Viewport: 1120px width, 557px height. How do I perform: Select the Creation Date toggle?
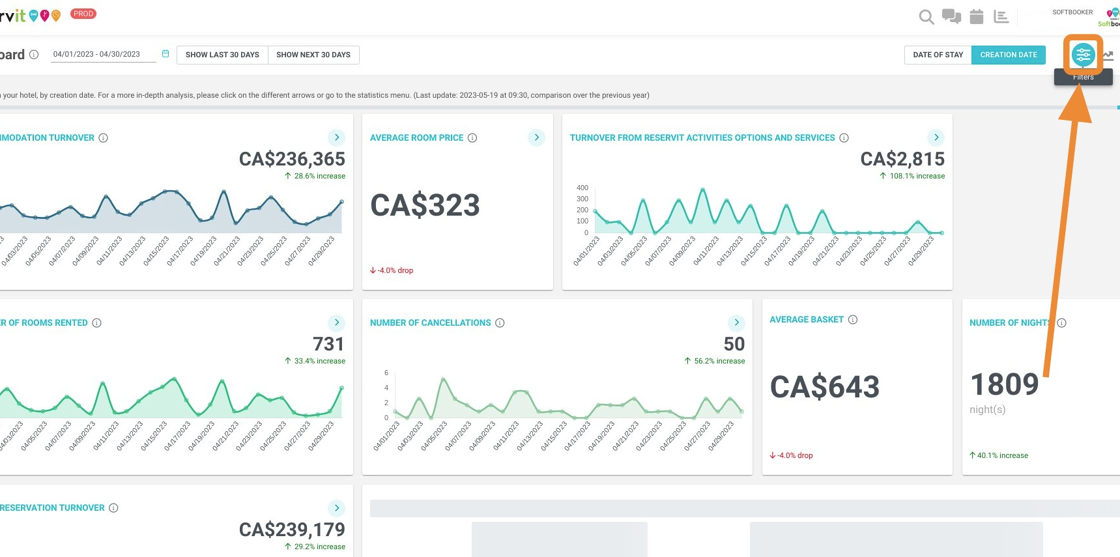pyautogui.click(x=1008, y=55)
